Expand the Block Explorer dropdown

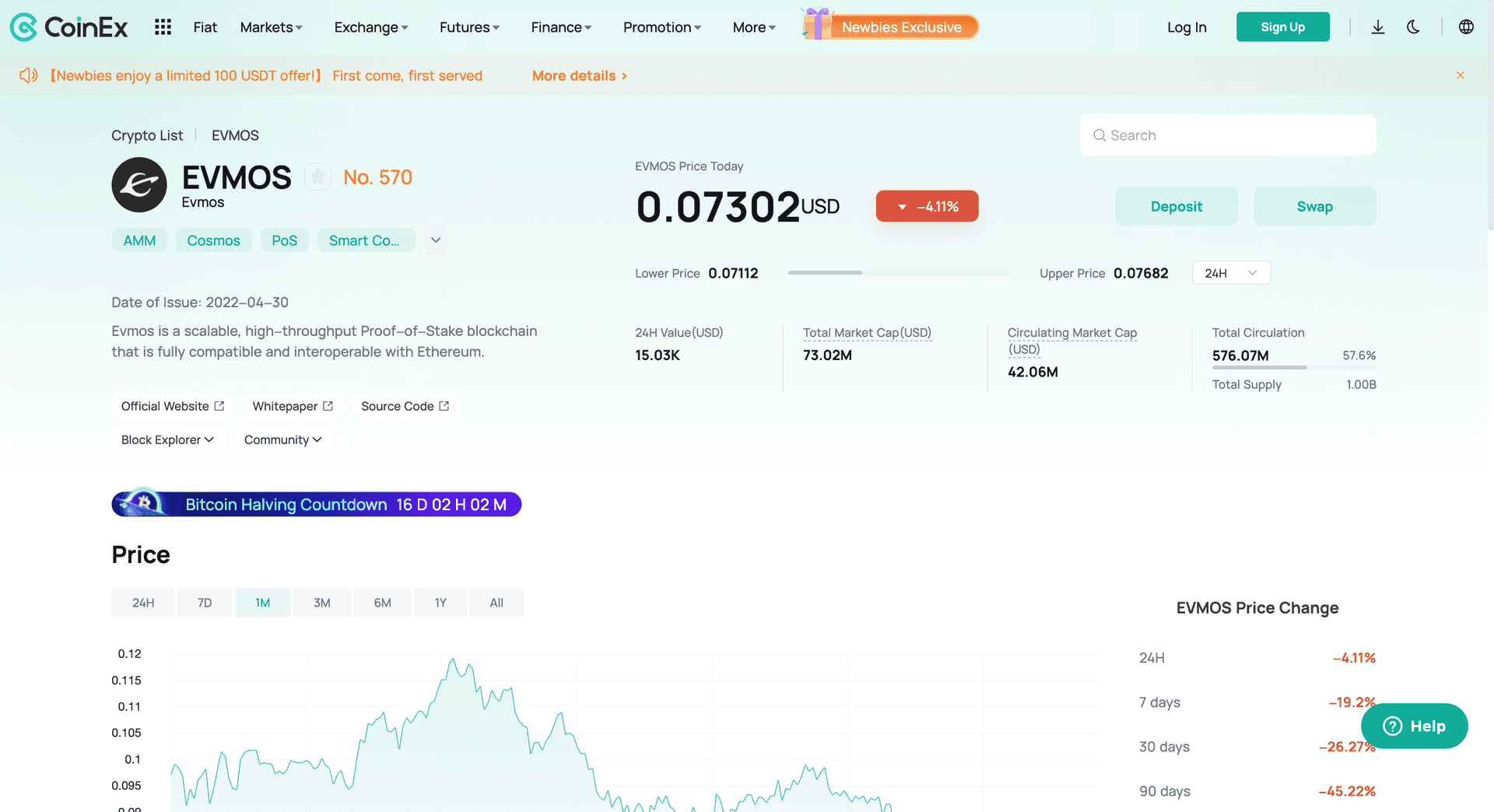pos(167,439)
